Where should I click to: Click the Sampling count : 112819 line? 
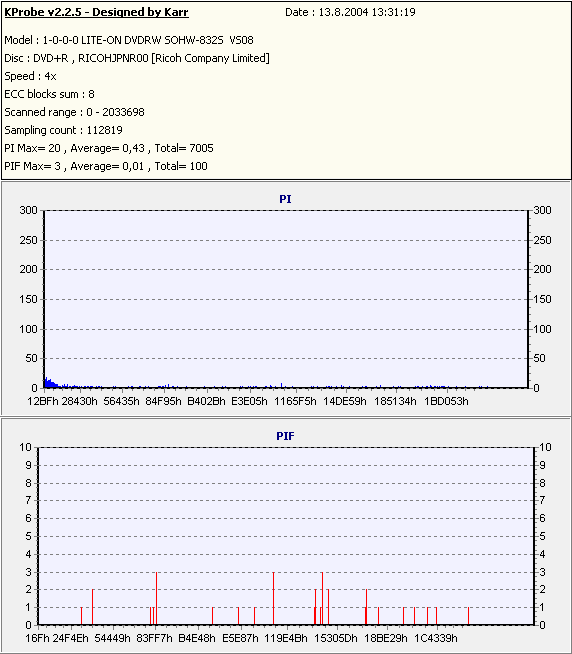(x=63, y=130)
